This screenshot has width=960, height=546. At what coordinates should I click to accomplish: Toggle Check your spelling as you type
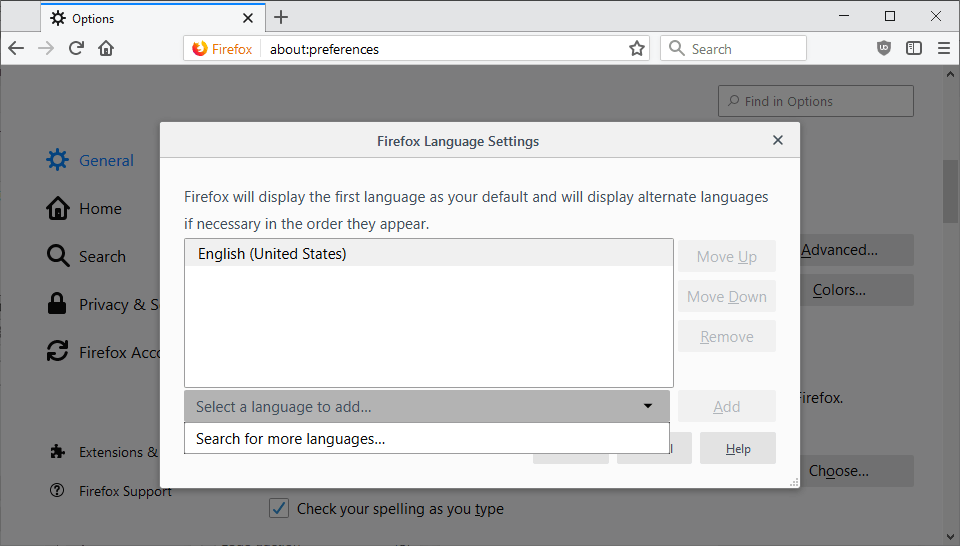279,508
